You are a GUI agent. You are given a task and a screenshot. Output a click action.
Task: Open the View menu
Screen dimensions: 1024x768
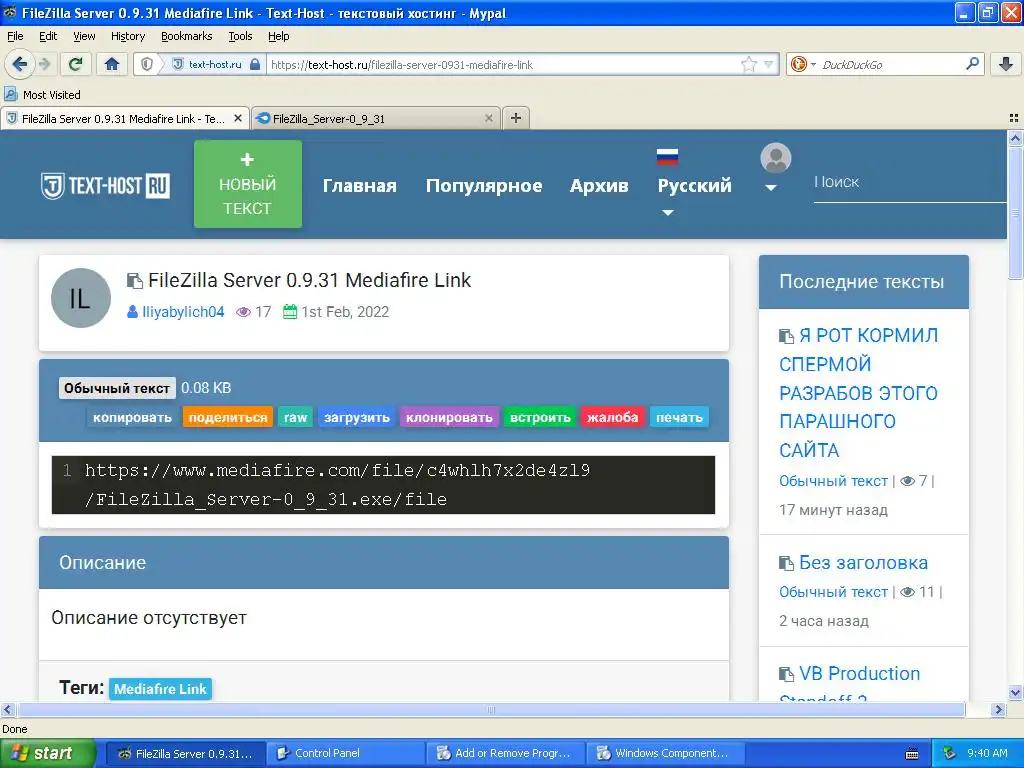point(84,36)
